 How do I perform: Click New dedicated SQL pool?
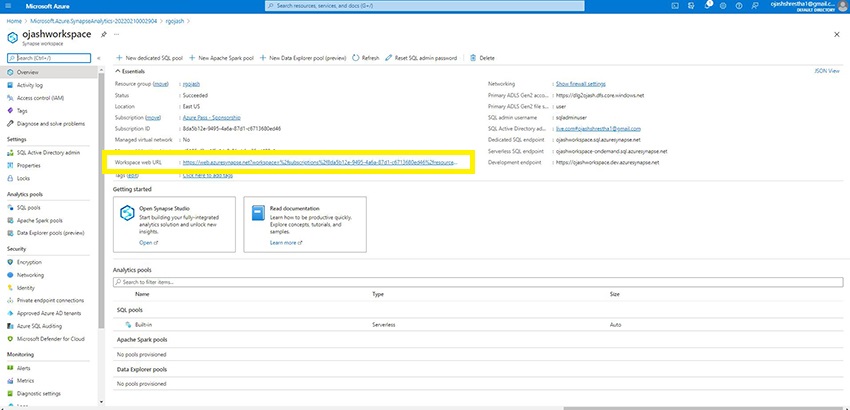coord(149,58)
